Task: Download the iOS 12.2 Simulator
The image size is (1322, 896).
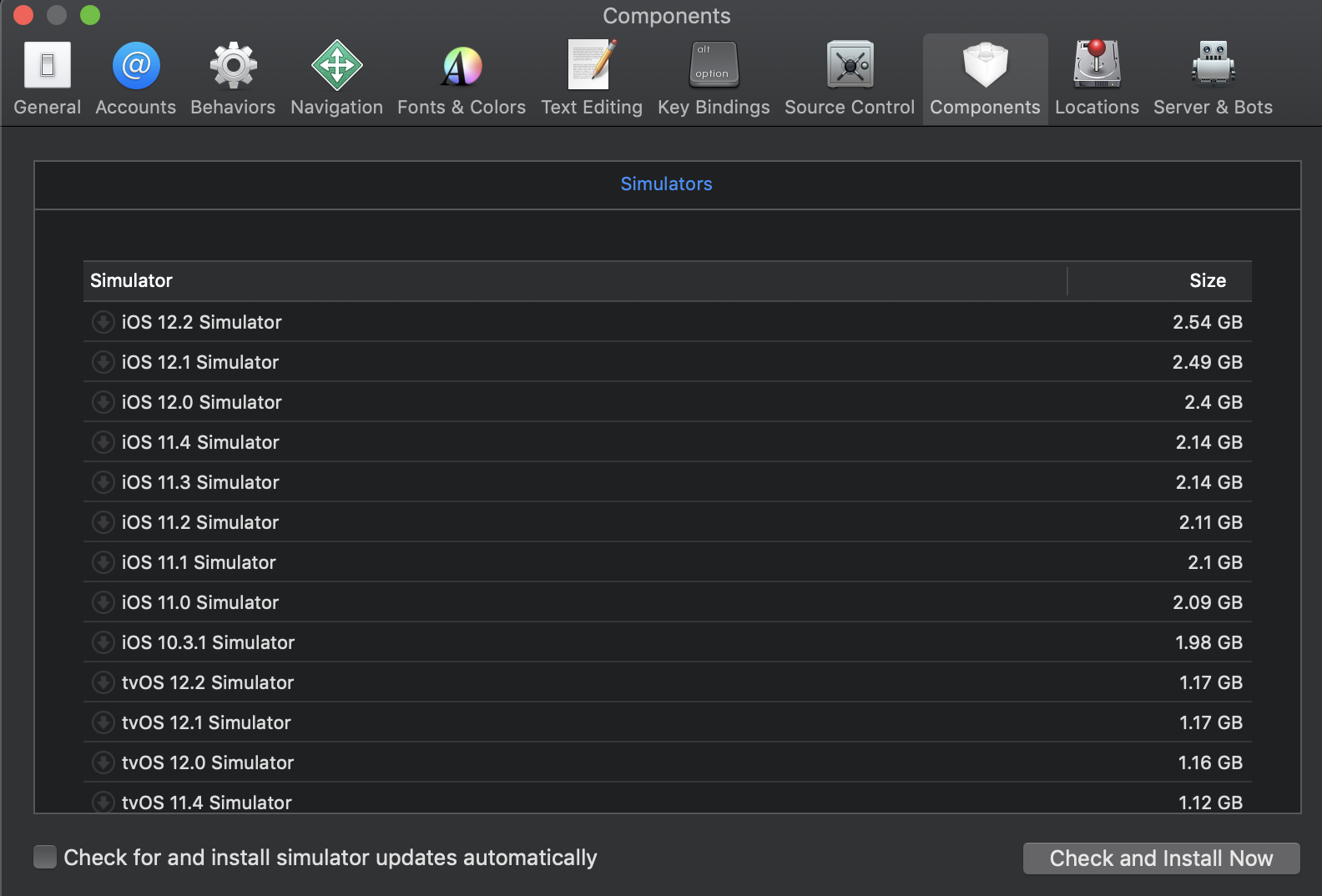Action: tap(103, 322)
